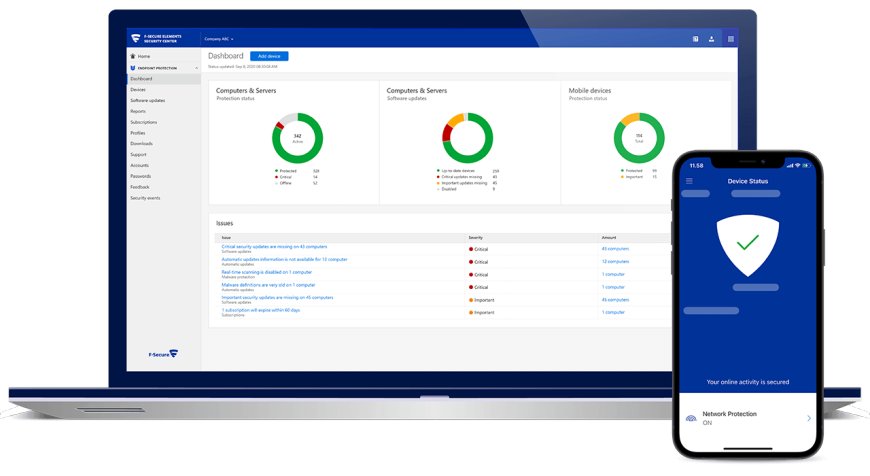Click the Critical updates missing legend entry

pyautogui.click(x=467, y=177)
